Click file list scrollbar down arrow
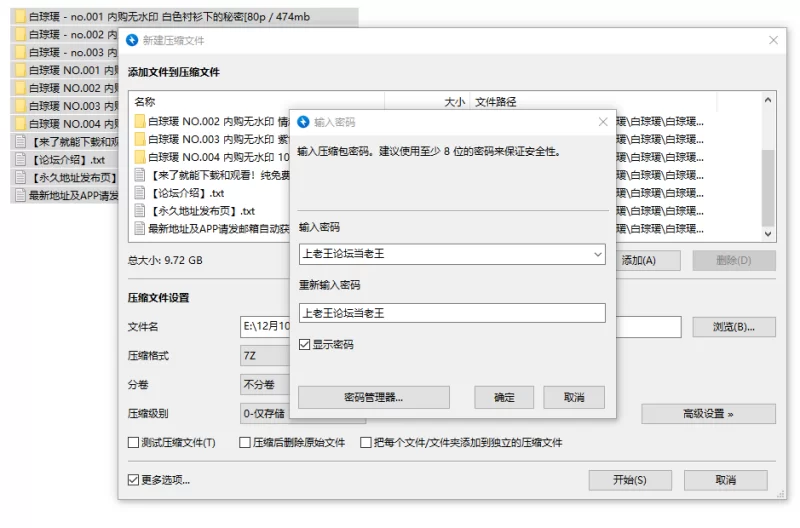The width and height of the screenshot is (800, 528). (x=768, y=234)
